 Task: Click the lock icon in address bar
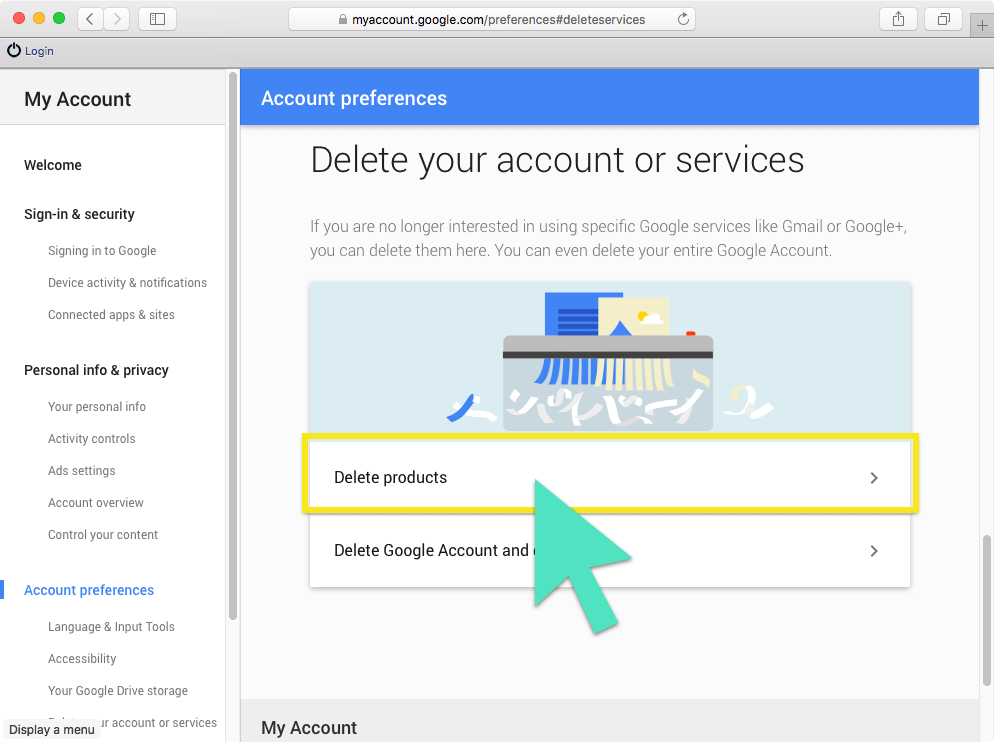(x=342, y=20)
